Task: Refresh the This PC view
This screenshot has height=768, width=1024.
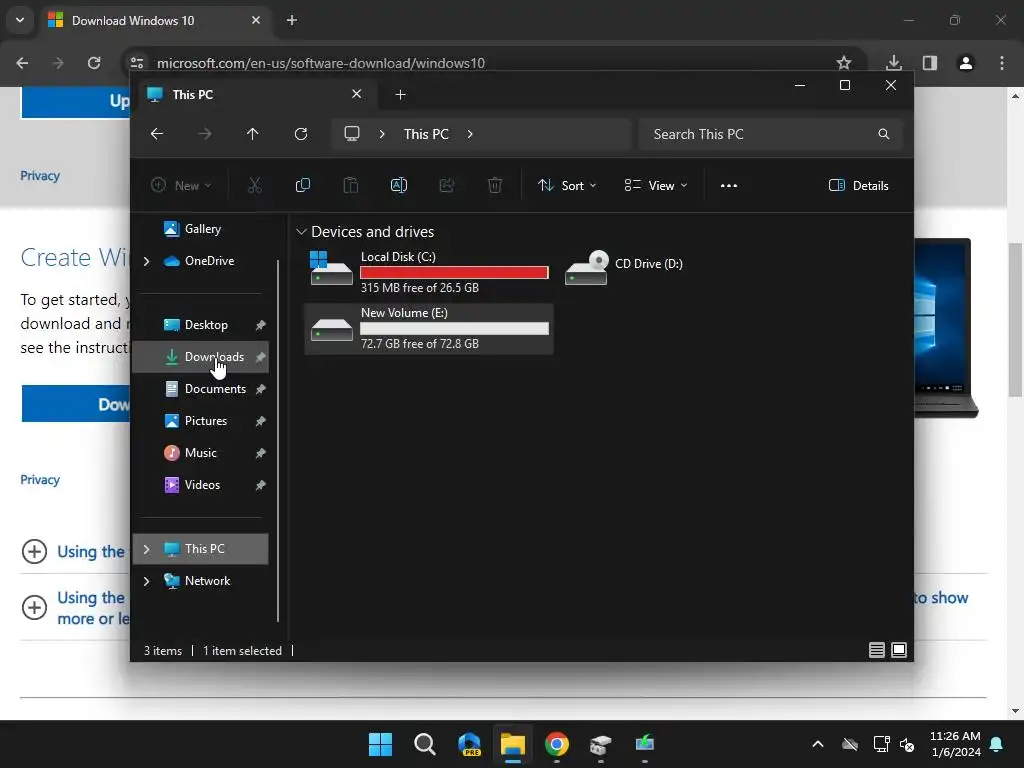Action: click(x=300, y=134)
